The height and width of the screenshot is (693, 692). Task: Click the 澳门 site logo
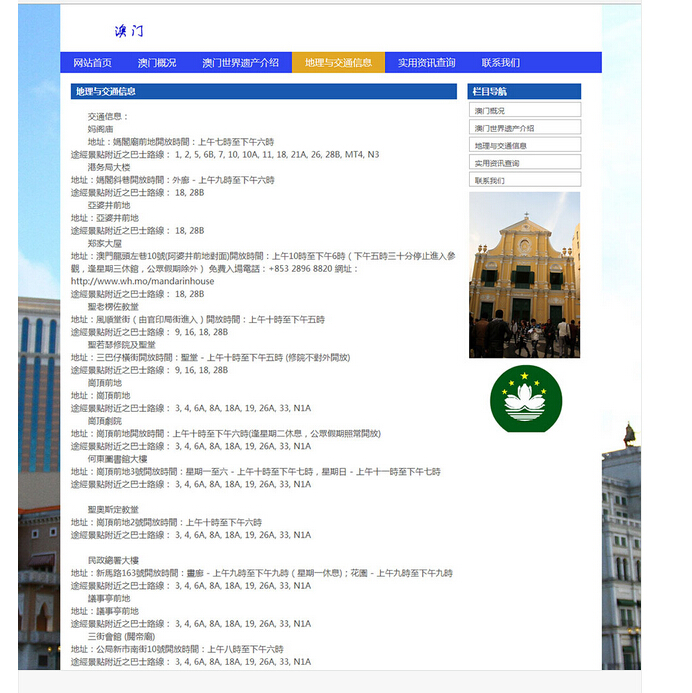click(x=129, y=32)
